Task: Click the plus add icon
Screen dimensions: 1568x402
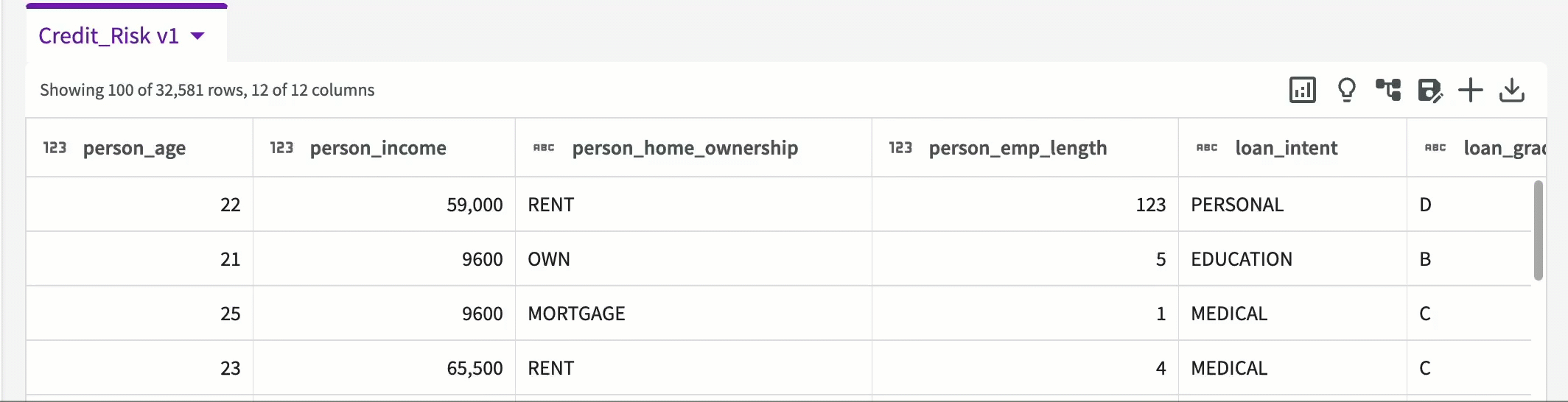Action: click(x=1471, y=90)
